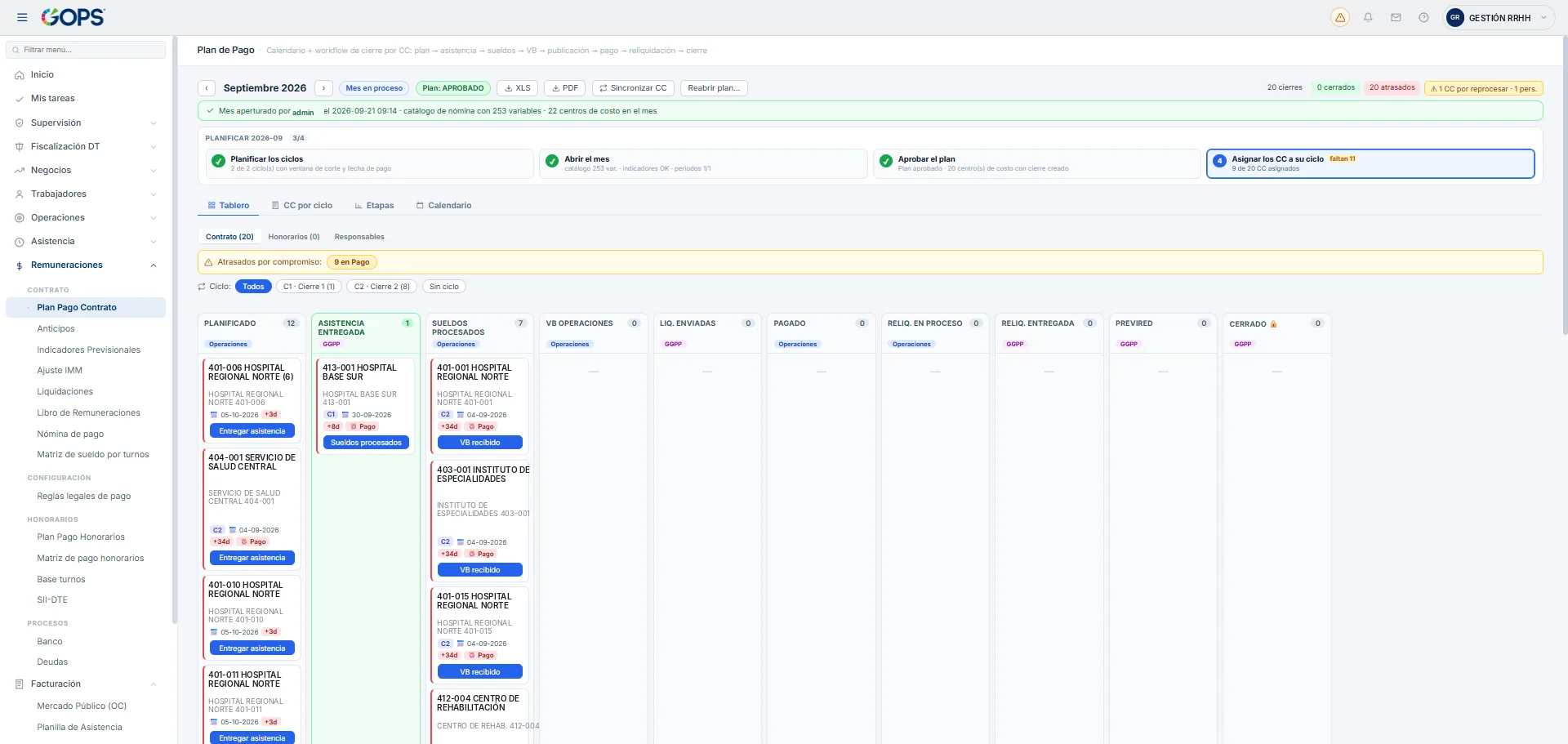Filter by C2 · Cierre 2 cycle
Image resolution: width=1568 pixels, height=744 pixels.
pyautogui.click(x=382, y=287)
